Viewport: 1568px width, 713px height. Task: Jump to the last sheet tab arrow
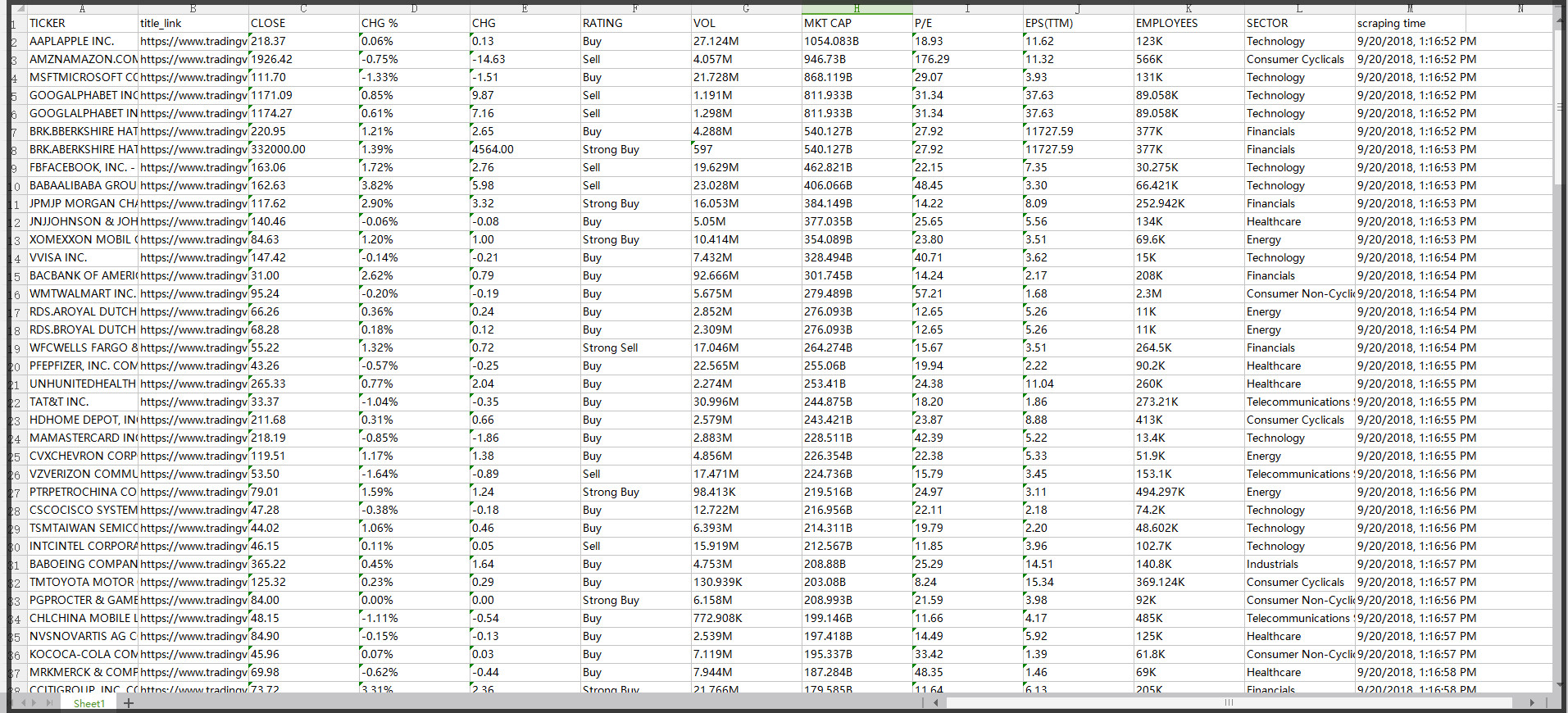[50, 703]
